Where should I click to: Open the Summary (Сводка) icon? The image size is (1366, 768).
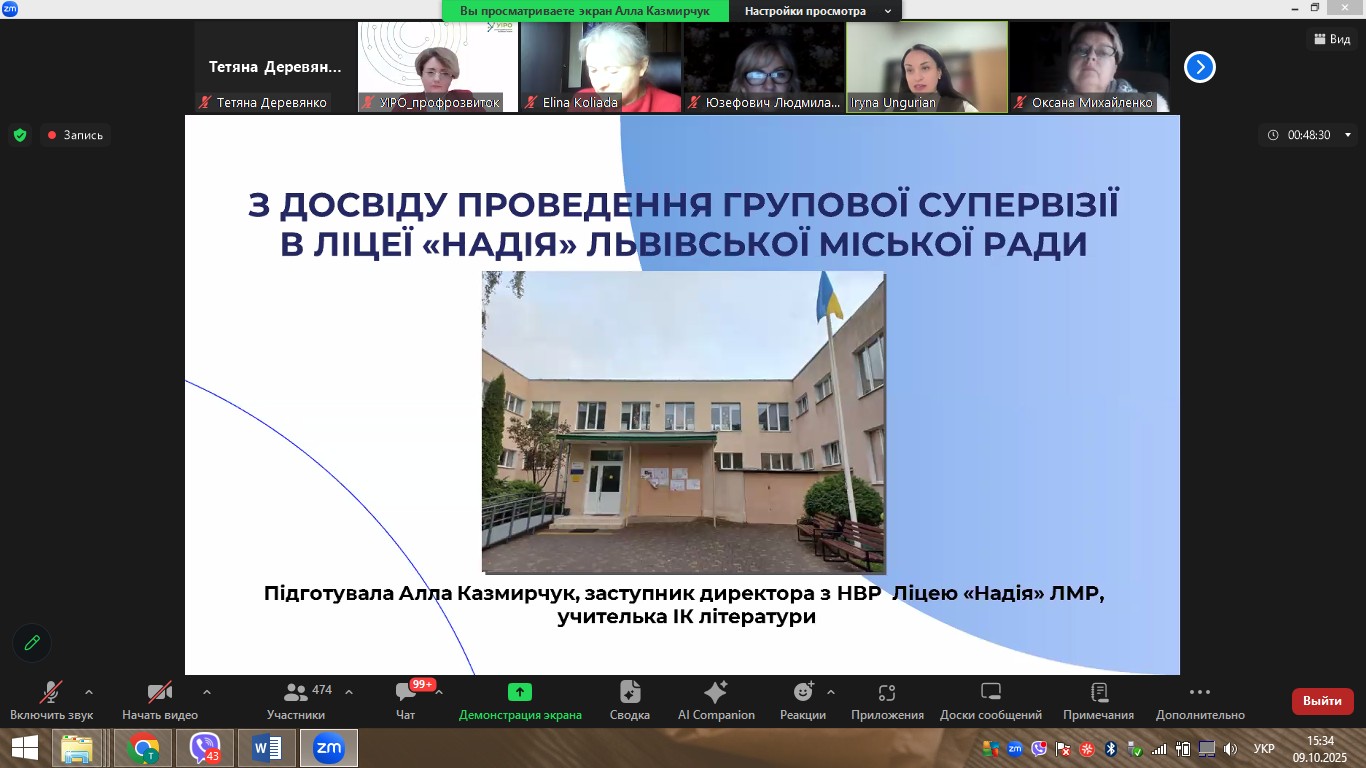pos(629,693)
